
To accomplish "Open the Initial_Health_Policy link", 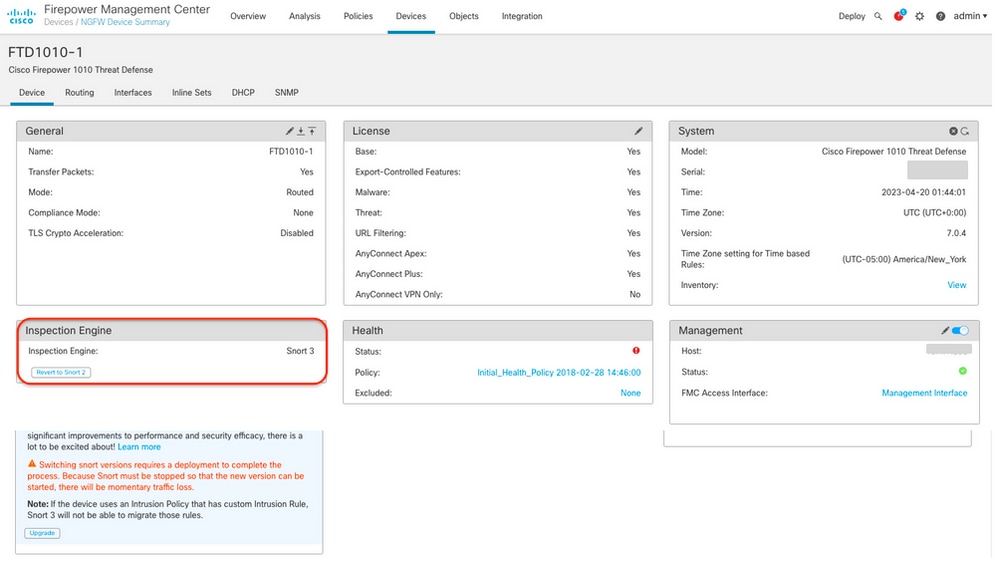I will pyautogui.click(x=559, y=372).
